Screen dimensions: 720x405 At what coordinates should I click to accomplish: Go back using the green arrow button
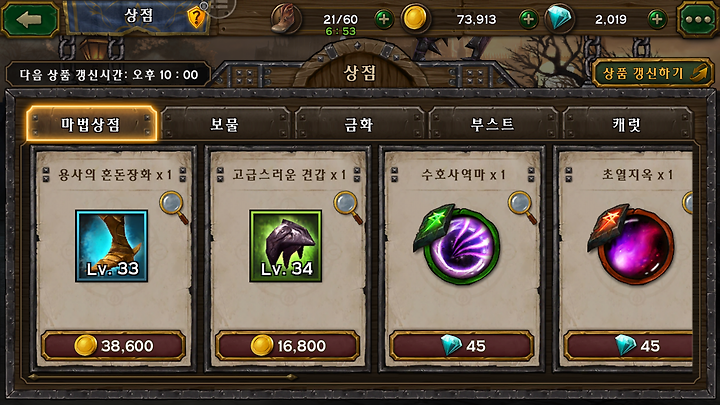pyautogui.click(x=30, y=19)
